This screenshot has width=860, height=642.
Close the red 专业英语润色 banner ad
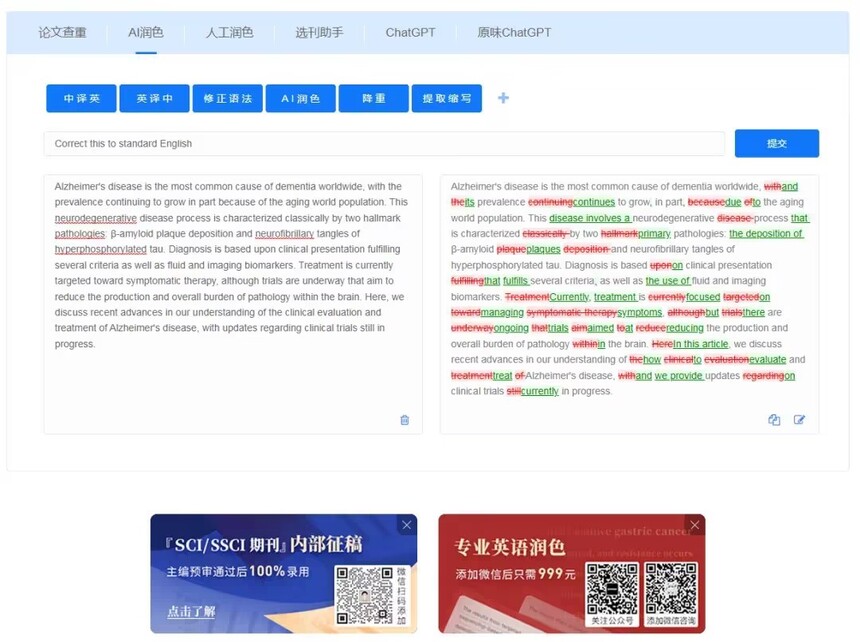click(695, 525)
